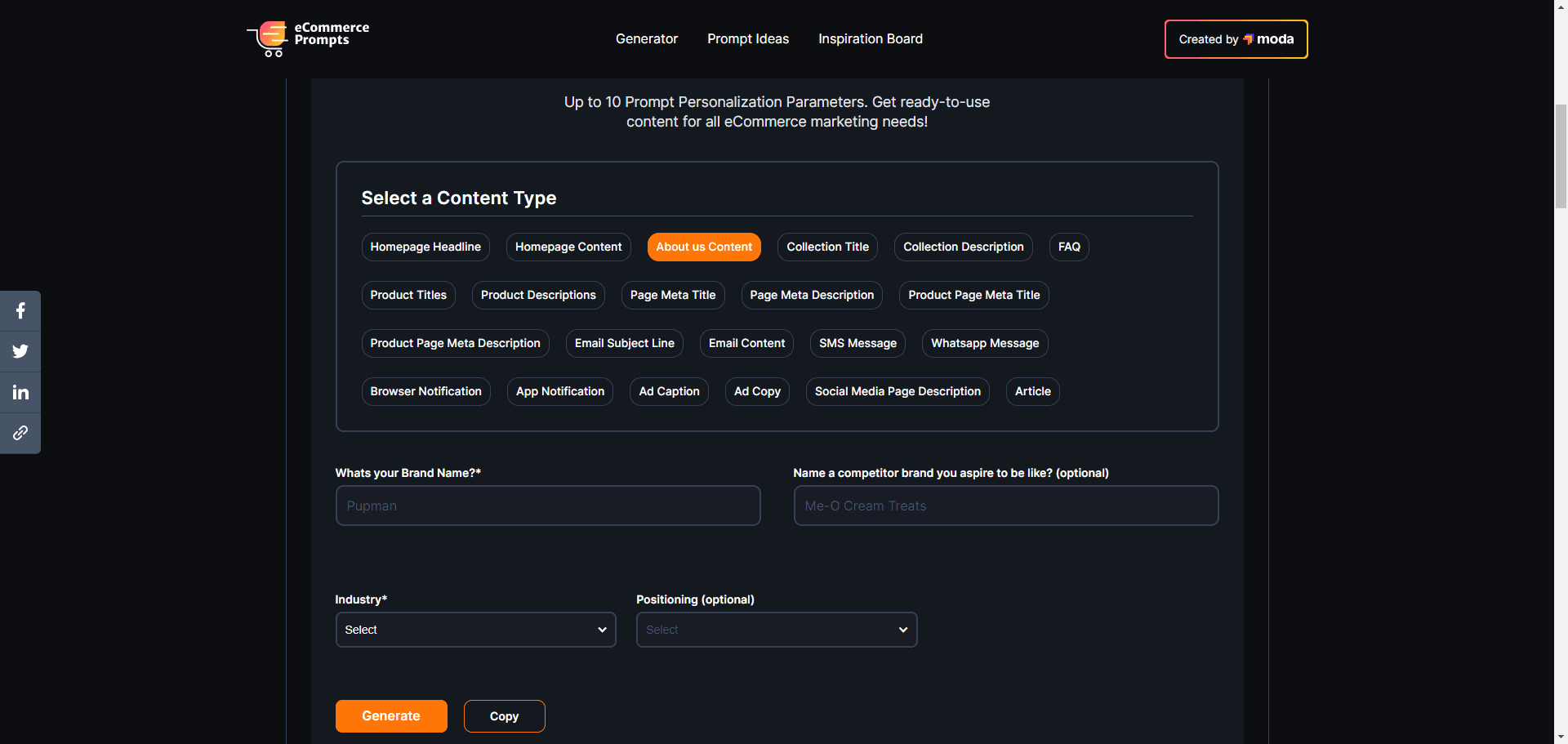Select SMS Message content type

pyautogui.click(x=857, y=343)
